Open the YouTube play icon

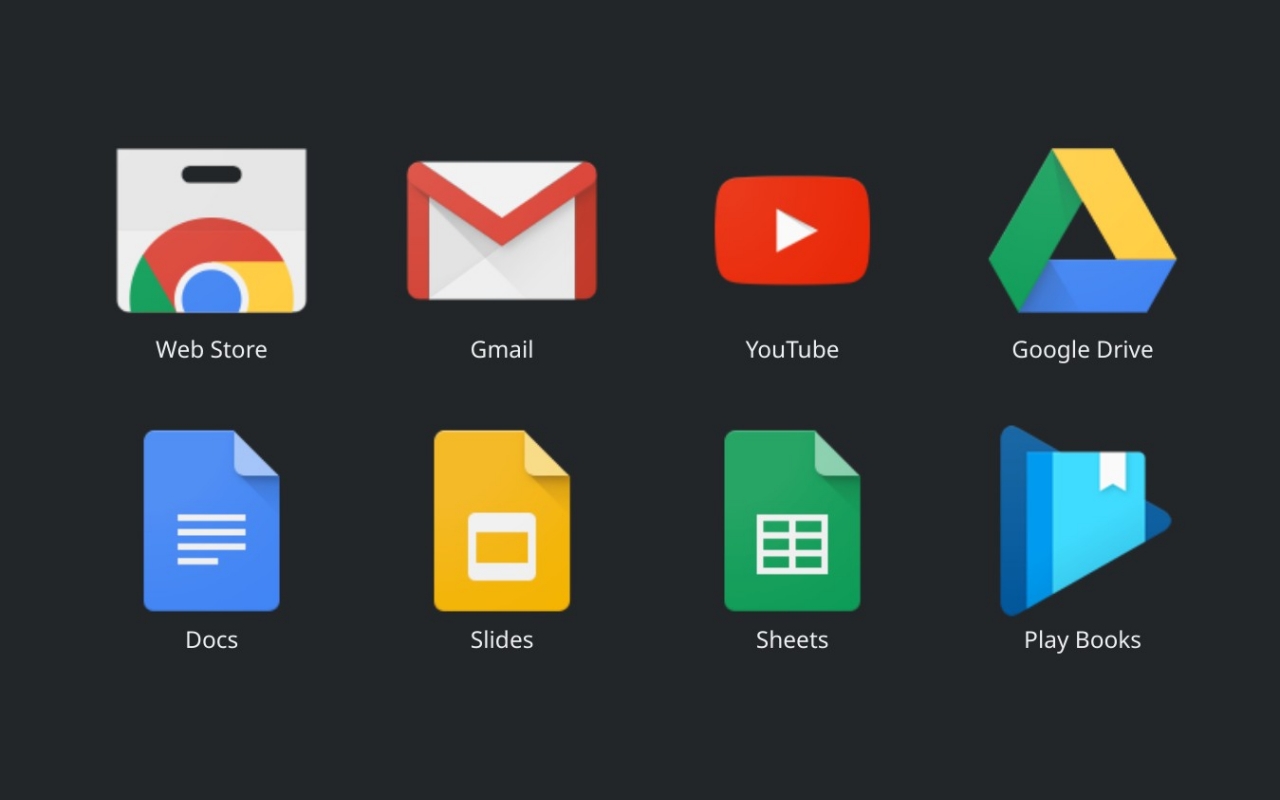[792, 230]
